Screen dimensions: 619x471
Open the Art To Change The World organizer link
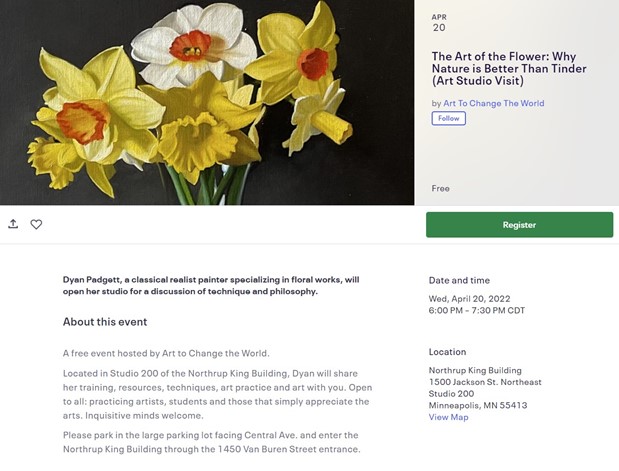pyautogui.click(x=494, y=103)
